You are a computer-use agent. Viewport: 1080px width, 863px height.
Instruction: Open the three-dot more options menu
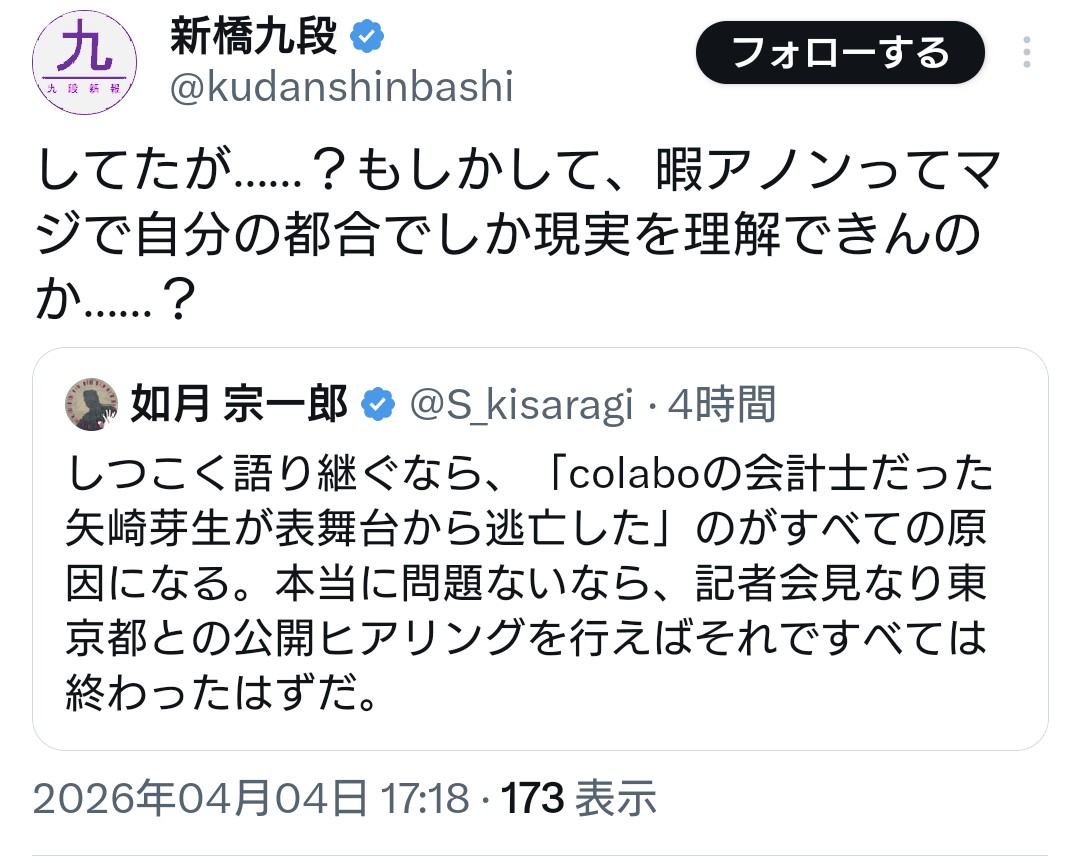pyautogui.click(x=1027, y=52)
